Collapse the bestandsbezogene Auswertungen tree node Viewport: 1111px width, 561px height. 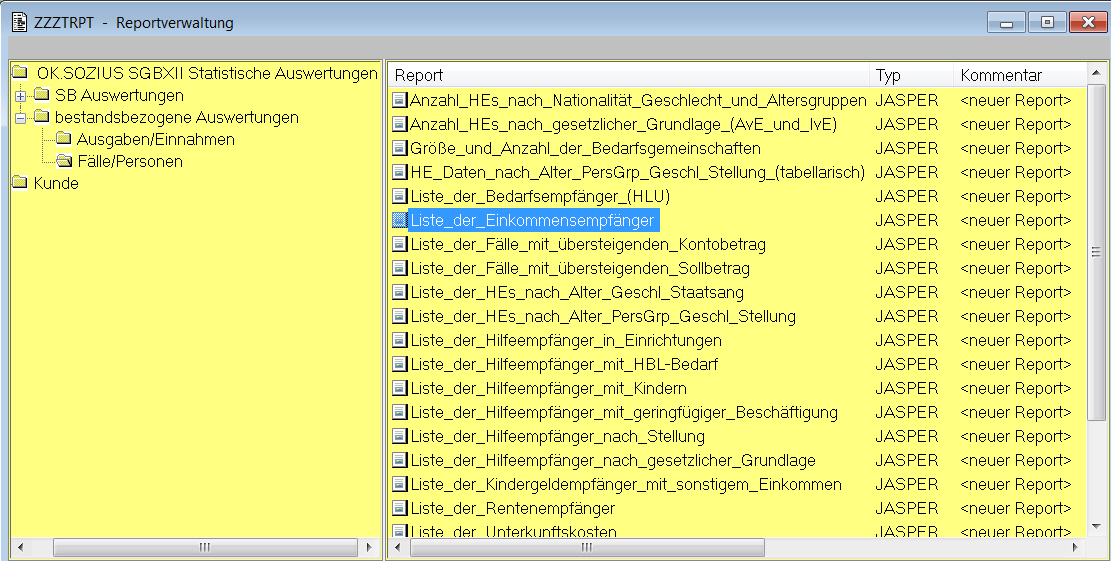(20, 118)
